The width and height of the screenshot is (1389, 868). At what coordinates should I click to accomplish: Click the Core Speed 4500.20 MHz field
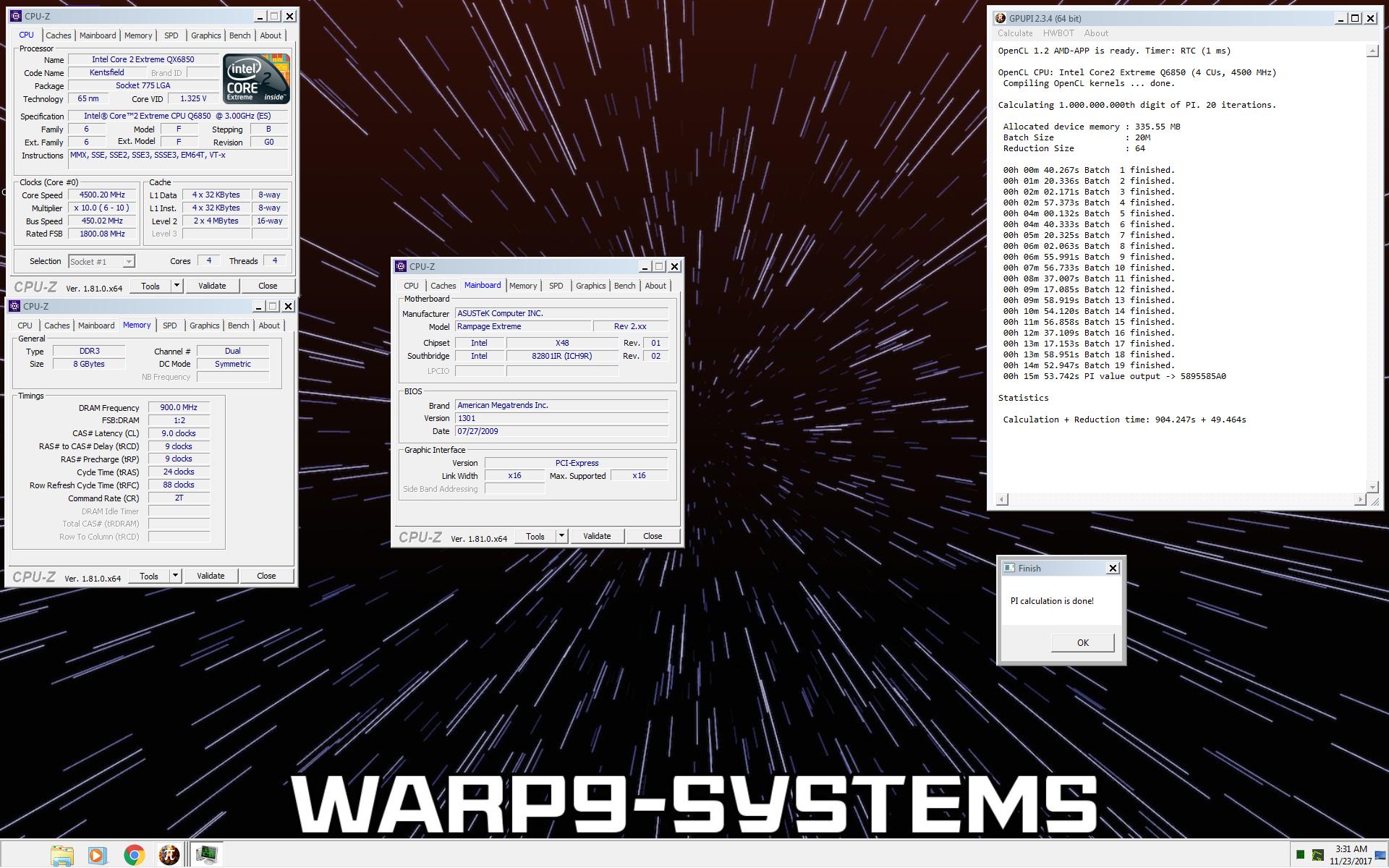point(102,195)
